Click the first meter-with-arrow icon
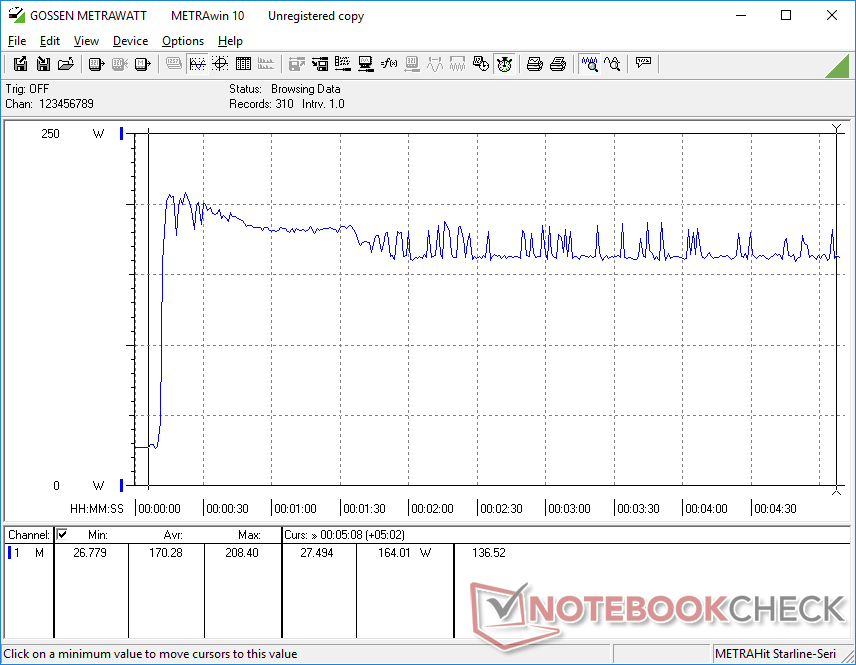The height and width of the screenshot is (665, 856). click(x=97, y=64)
